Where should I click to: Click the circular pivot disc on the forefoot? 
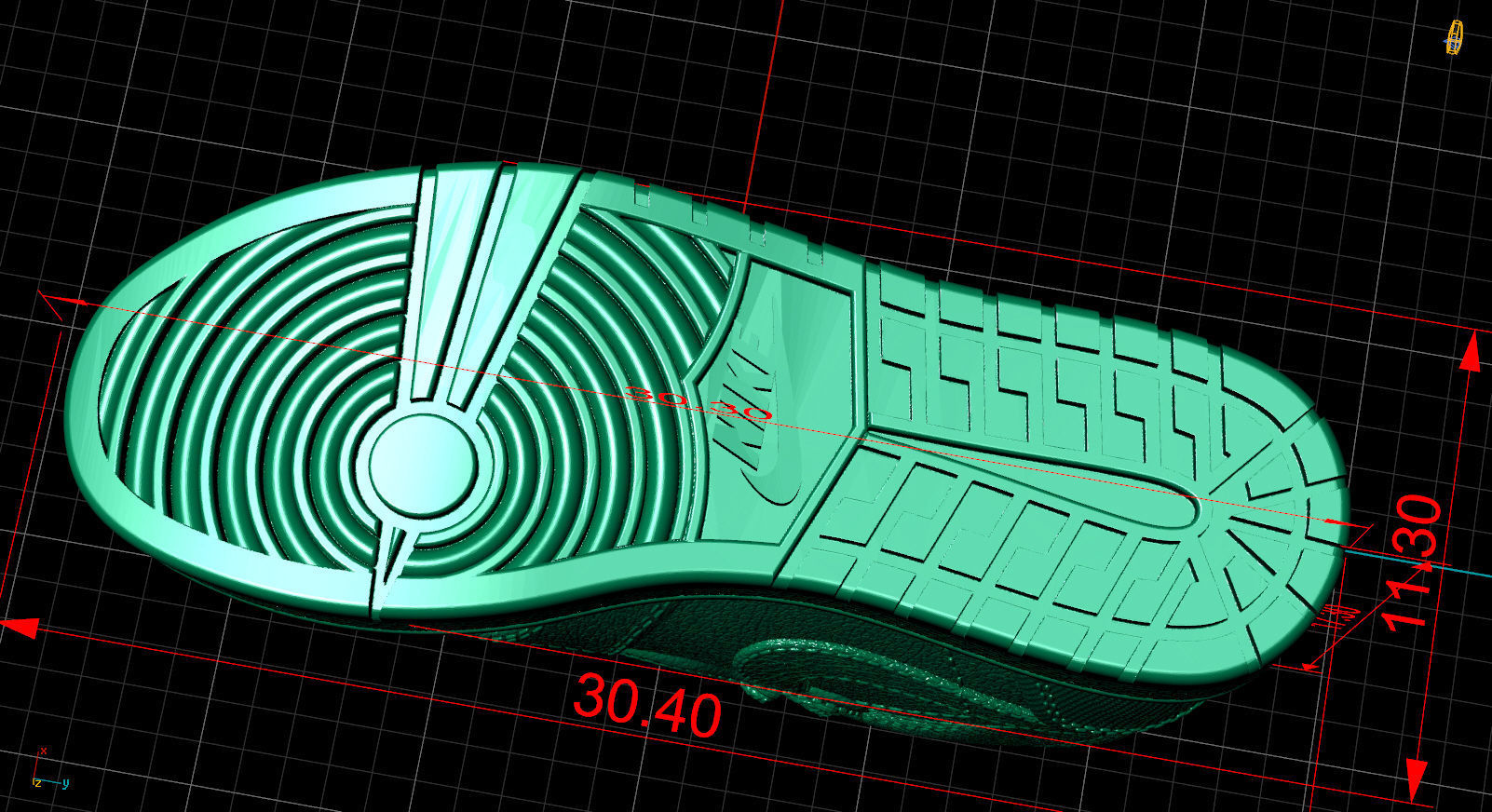422,466
